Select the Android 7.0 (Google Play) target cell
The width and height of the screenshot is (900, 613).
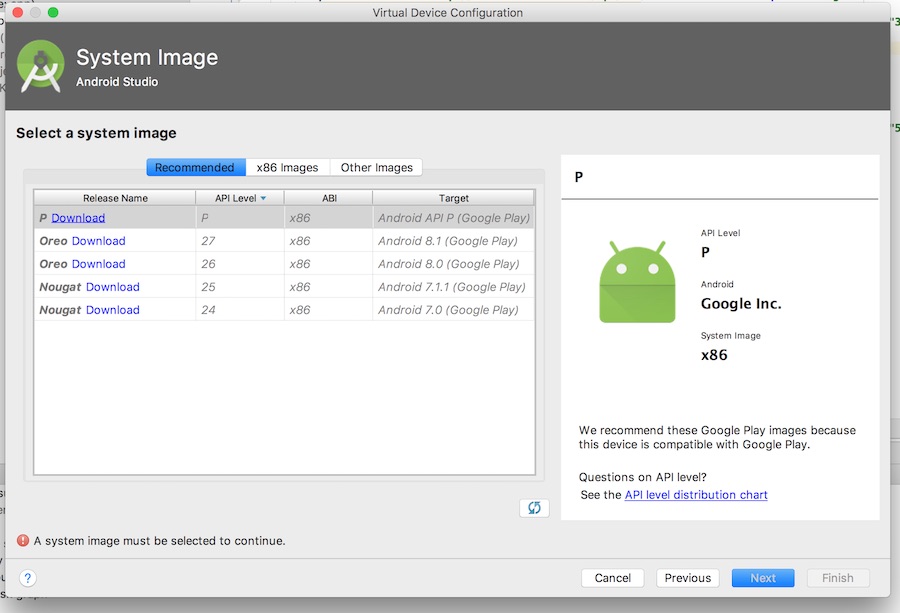click(x=453, y=310)
